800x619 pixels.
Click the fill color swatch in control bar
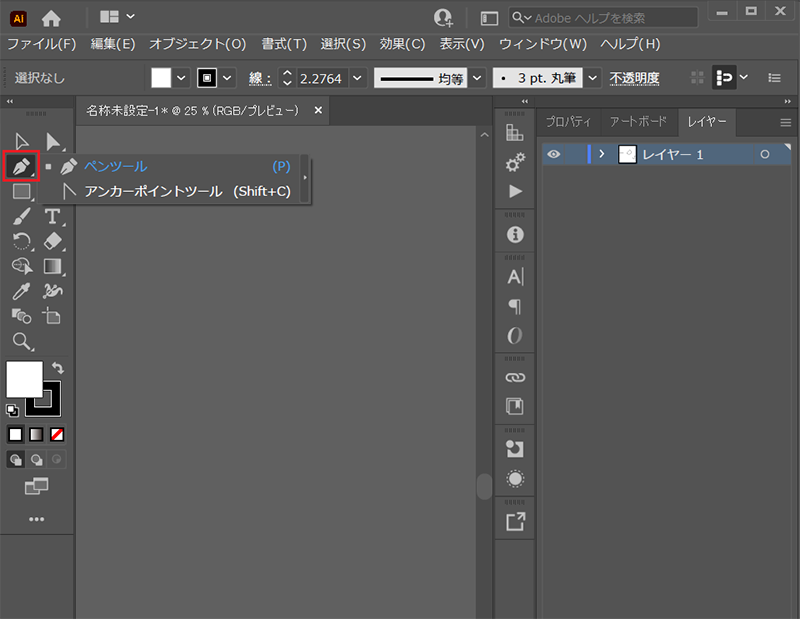click(161, 78)
